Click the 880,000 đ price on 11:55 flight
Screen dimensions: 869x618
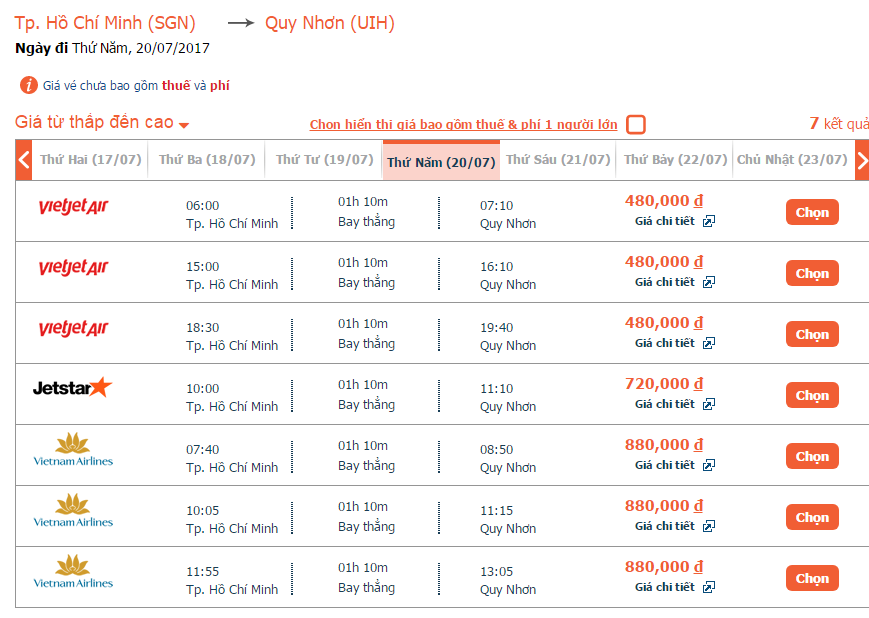(x=664, y=566)
